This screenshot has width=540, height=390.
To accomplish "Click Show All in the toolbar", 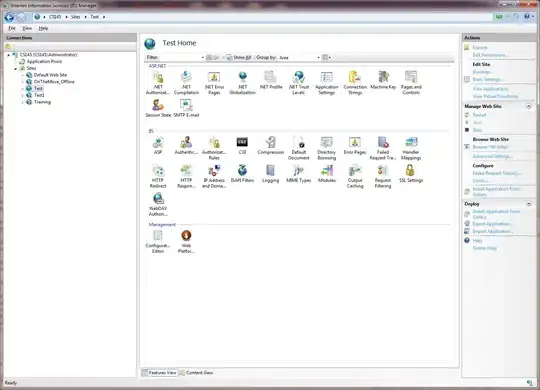I will click(239, 58).
